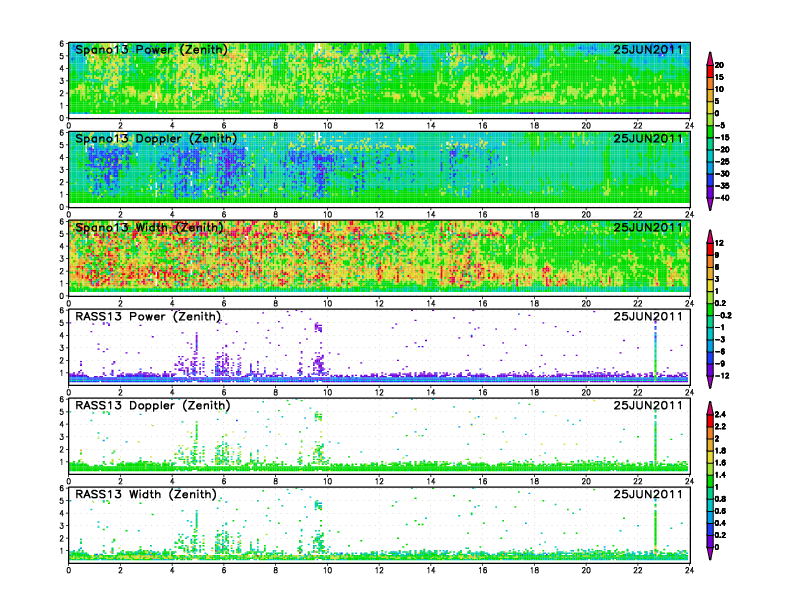Click the 2.2 label on bottom colorbar
792x612 pixels.
[720, 427]
